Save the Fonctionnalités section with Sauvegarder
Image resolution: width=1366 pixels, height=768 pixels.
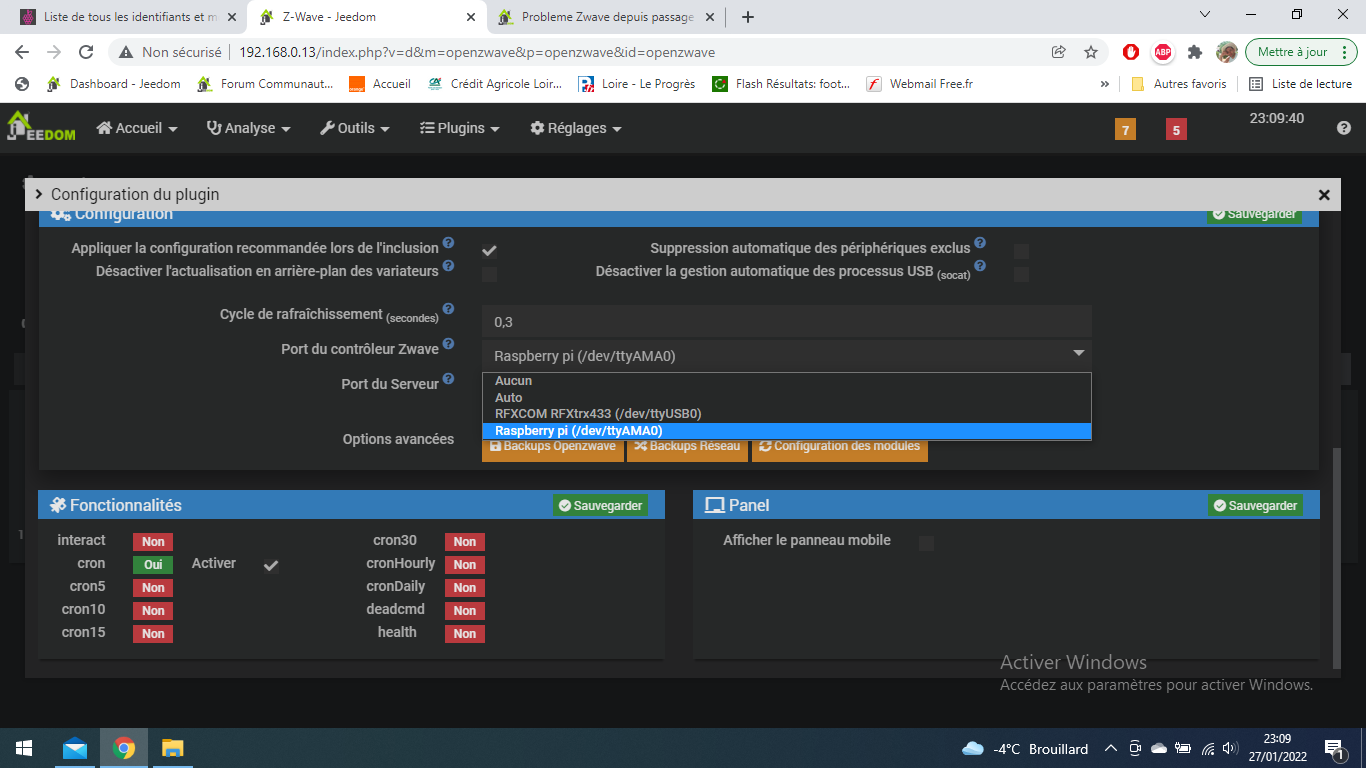tap(600, 505)
